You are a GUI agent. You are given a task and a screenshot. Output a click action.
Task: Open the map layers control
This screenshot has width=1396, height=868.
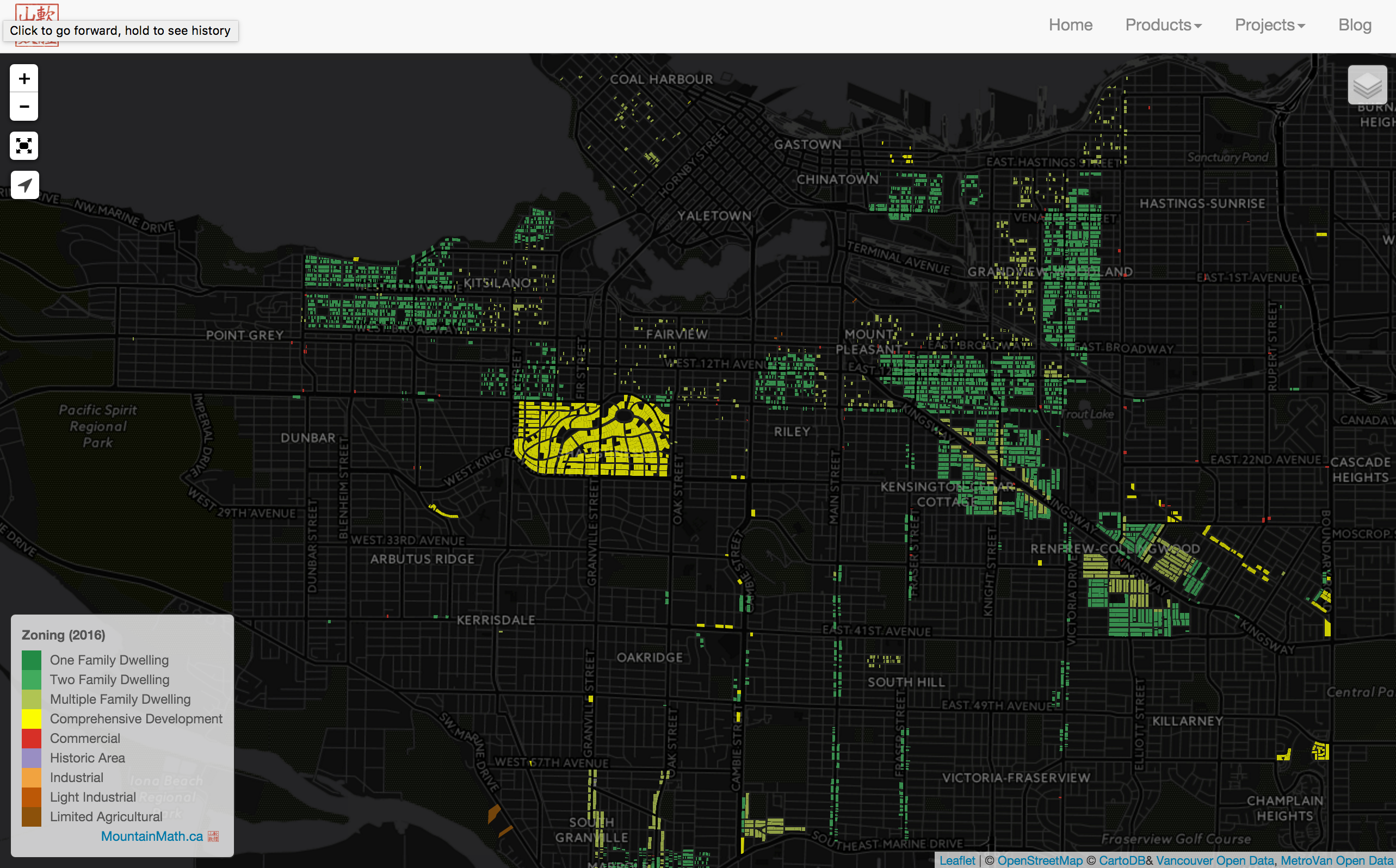(x=1367, y=85)
